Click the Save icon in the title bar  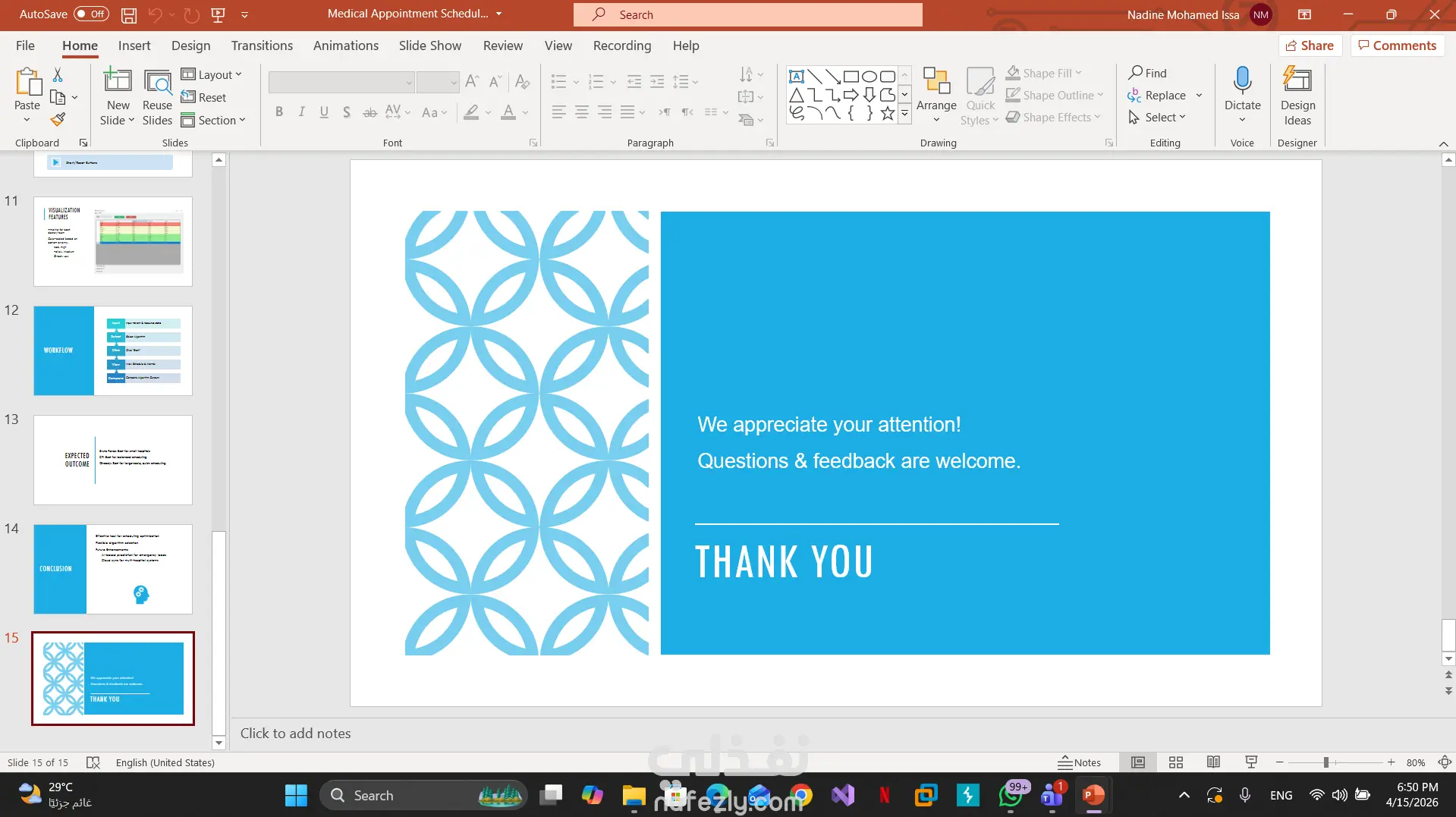tap(129, 14)
